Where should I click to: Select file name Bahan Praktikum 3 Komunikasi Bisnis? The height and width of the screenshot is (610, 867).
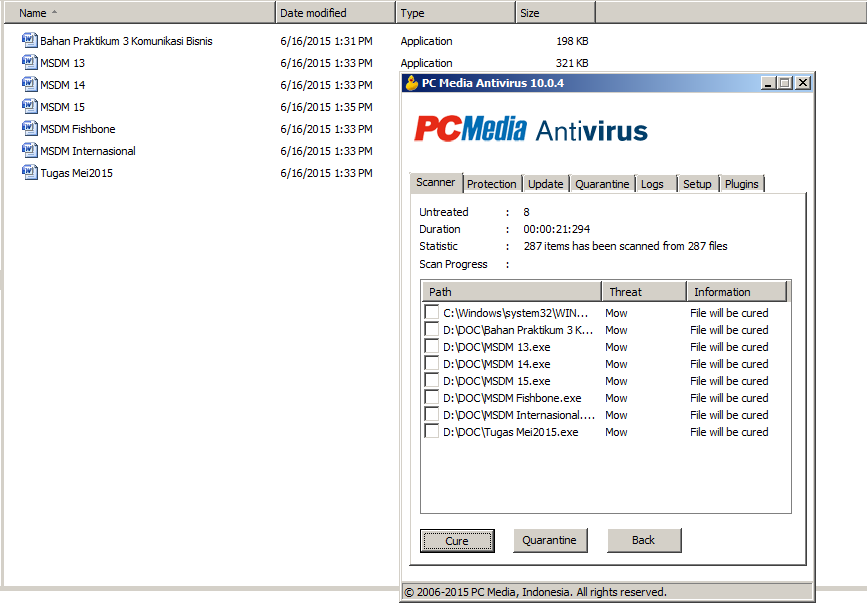coord(126,41)
